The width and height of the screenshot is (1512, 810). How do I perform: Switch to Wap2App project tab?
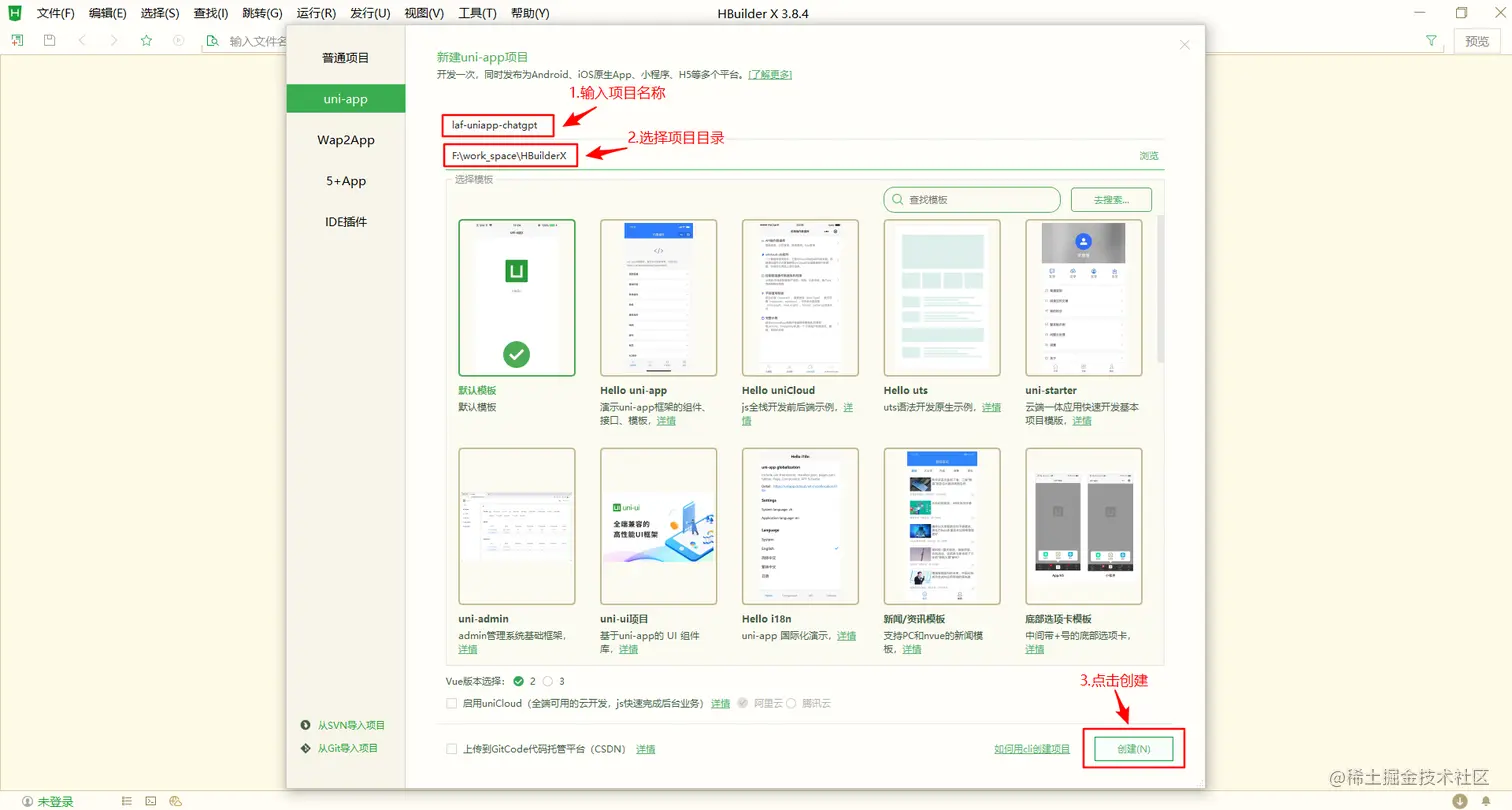coord(346,140)
